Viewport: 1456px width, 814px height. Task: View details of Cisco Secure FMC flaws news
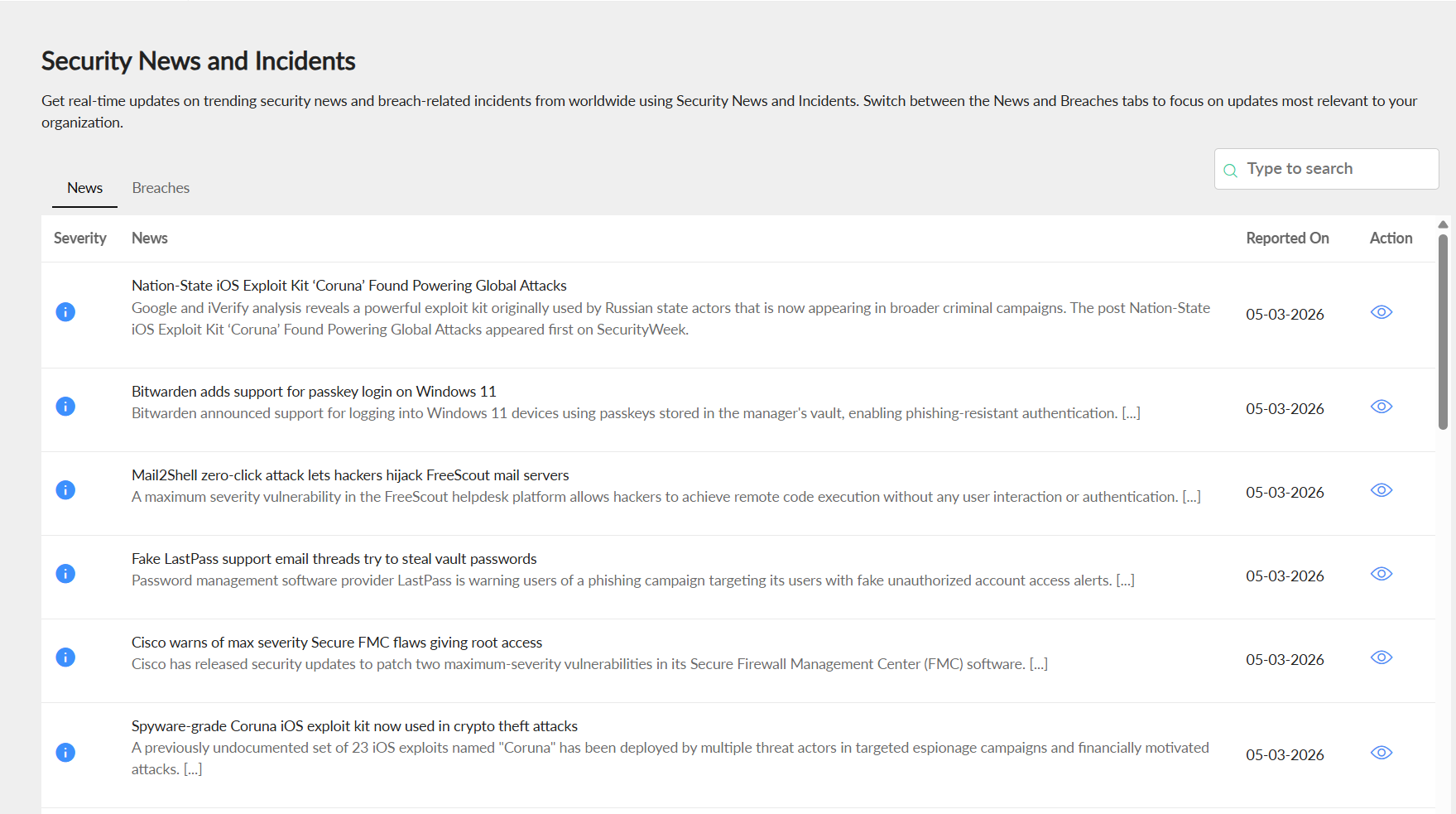(x=1381, y=657)
